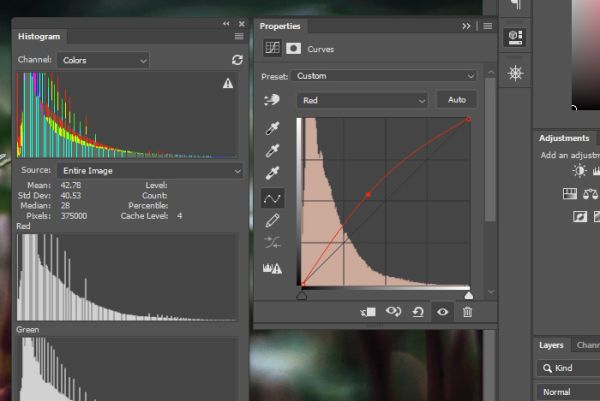Open the layer filter Kind dropdown
Image resolution: width=600 pixels, height=401 pixels.
point(568,368)
